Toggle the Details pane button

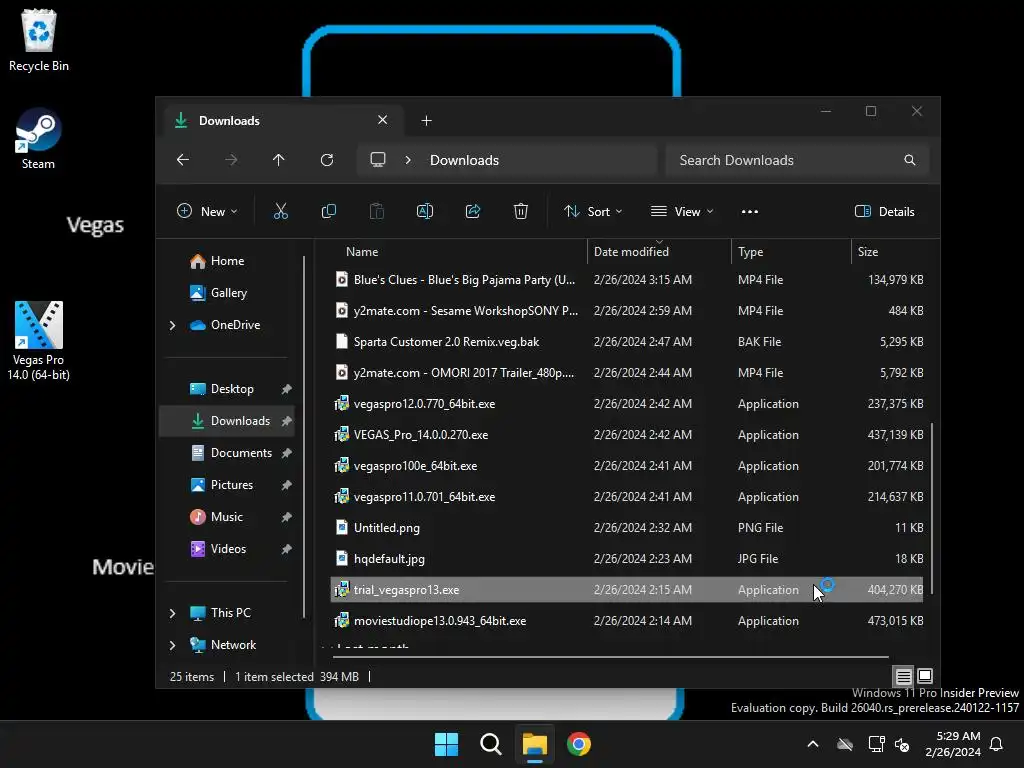(885, 212)
